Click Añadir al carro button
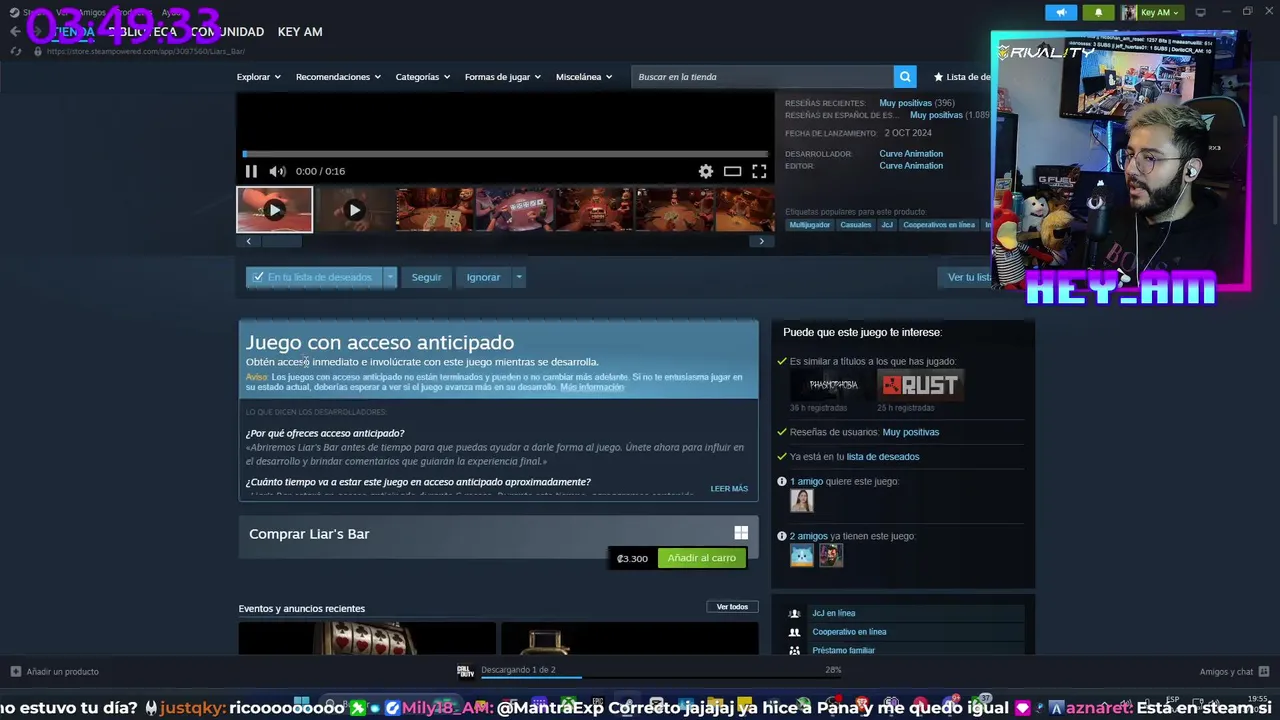The width and height of the screenshot is (1280, 720). [702, 558]
